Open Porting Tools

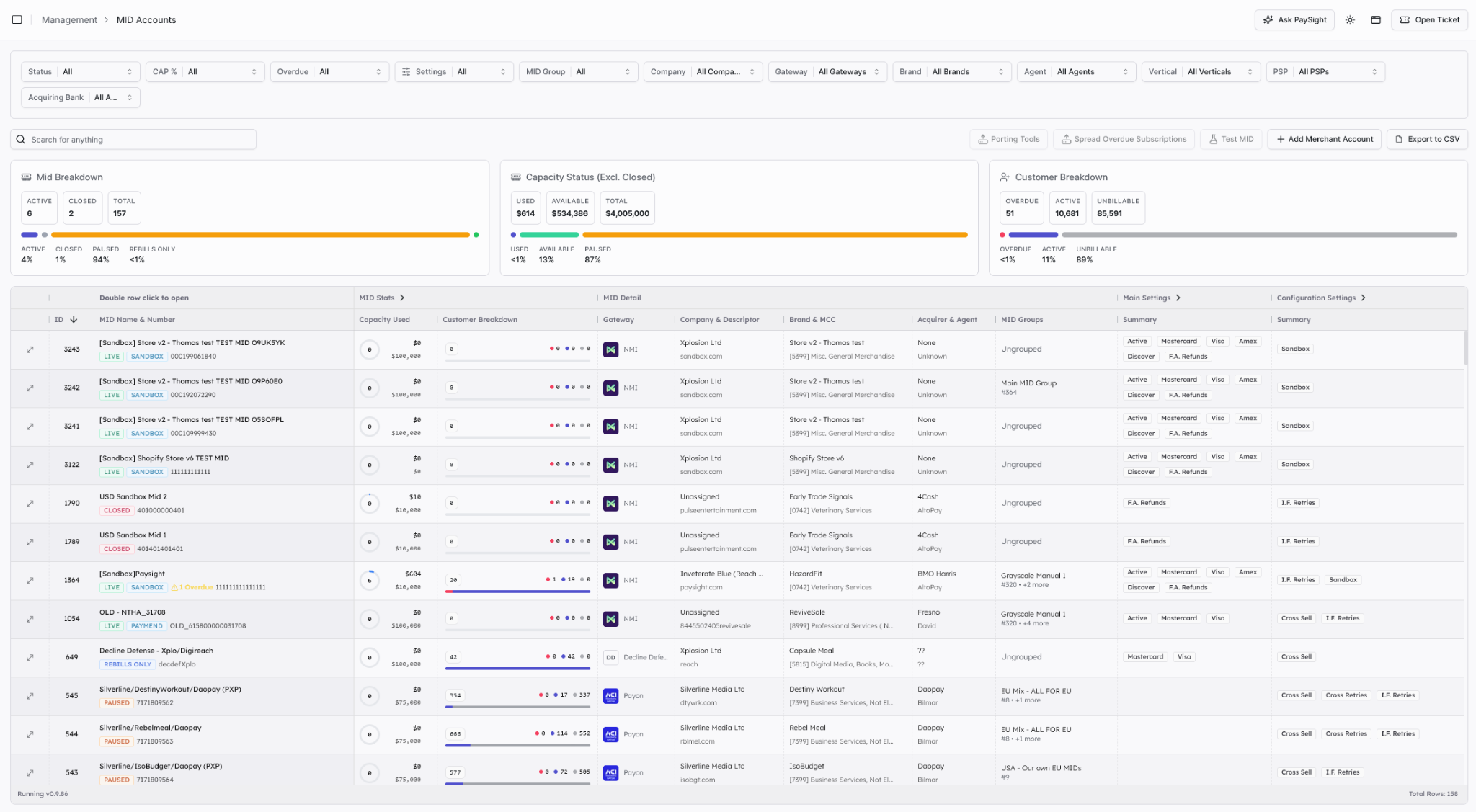click(1008, 139)
